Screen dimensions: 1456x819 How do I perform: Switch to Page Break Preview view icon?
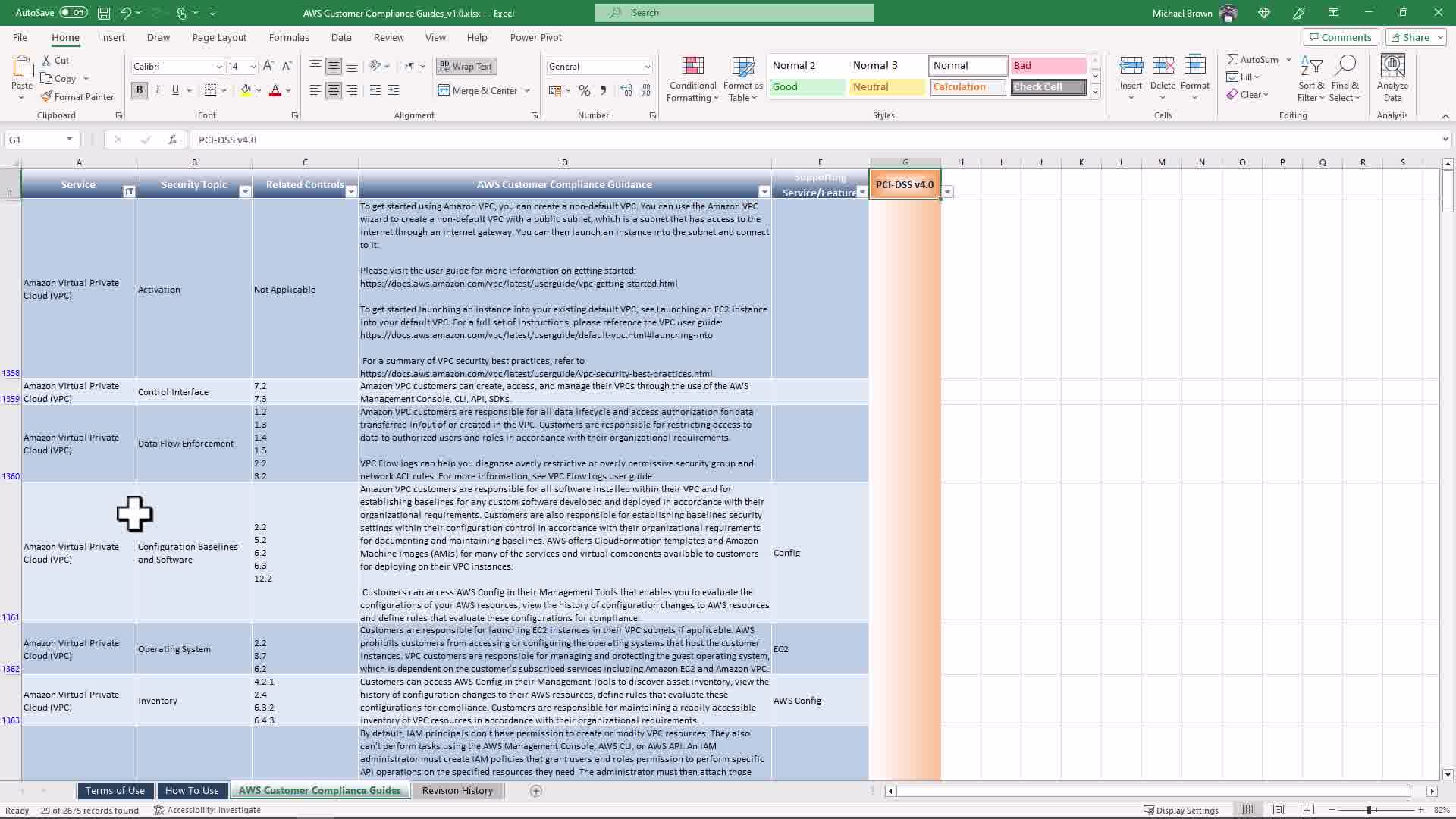tap(1309, 810)
